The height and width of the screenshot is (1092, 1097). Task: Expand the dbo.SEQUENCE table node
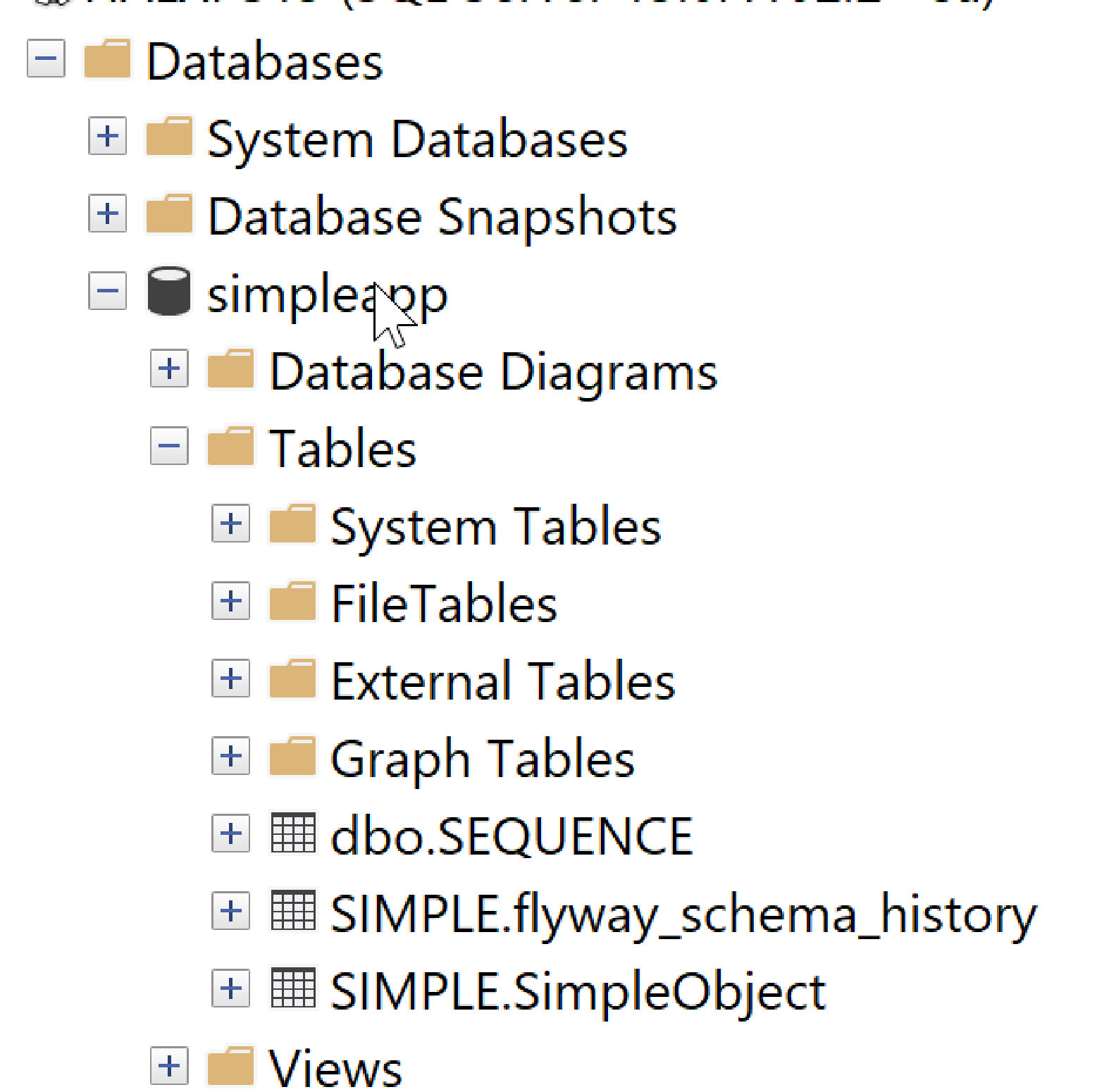point(231,833)
